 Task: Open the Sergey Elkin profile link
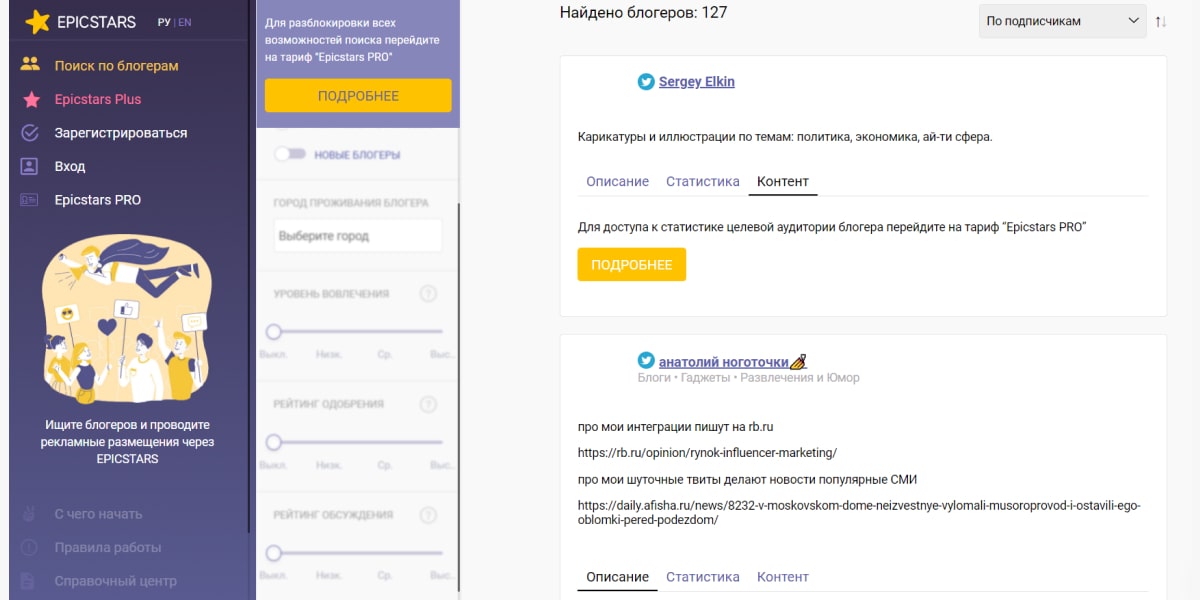click(697, 82)
